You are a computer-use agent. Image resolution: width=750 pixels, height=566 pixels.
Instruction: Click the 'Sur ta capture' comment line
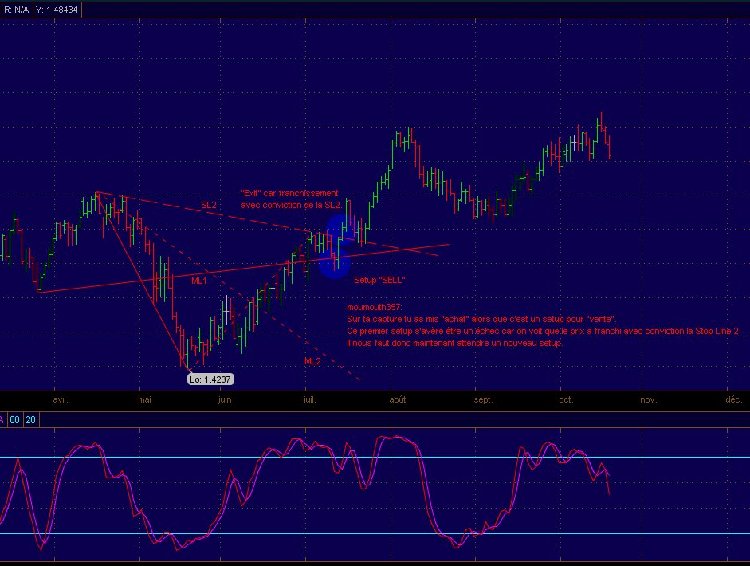[482, 319]
